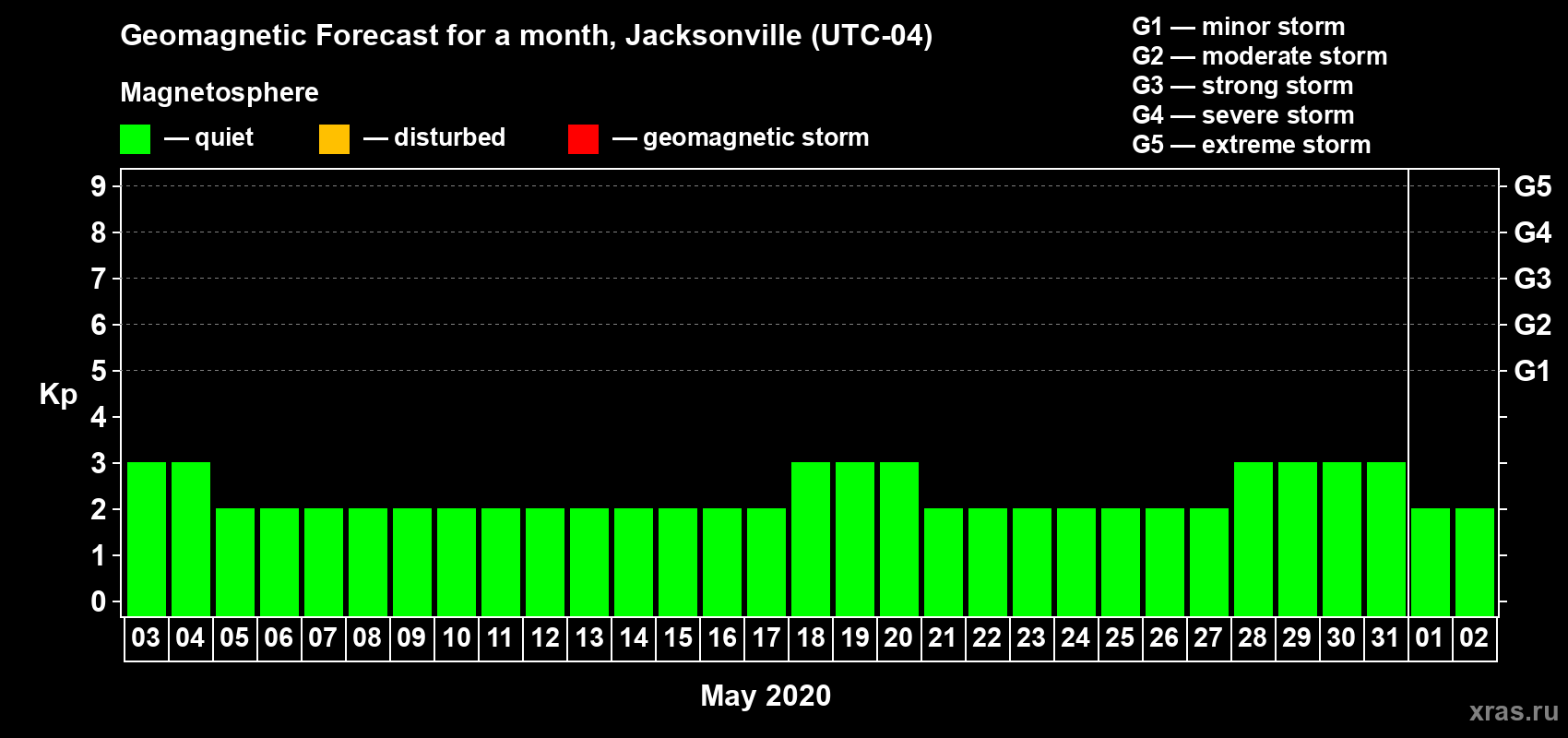The width and height of the screenshot is (1568, 738).
Task: Click date label 26 on the axis
Action: [x=1164, y=637]
